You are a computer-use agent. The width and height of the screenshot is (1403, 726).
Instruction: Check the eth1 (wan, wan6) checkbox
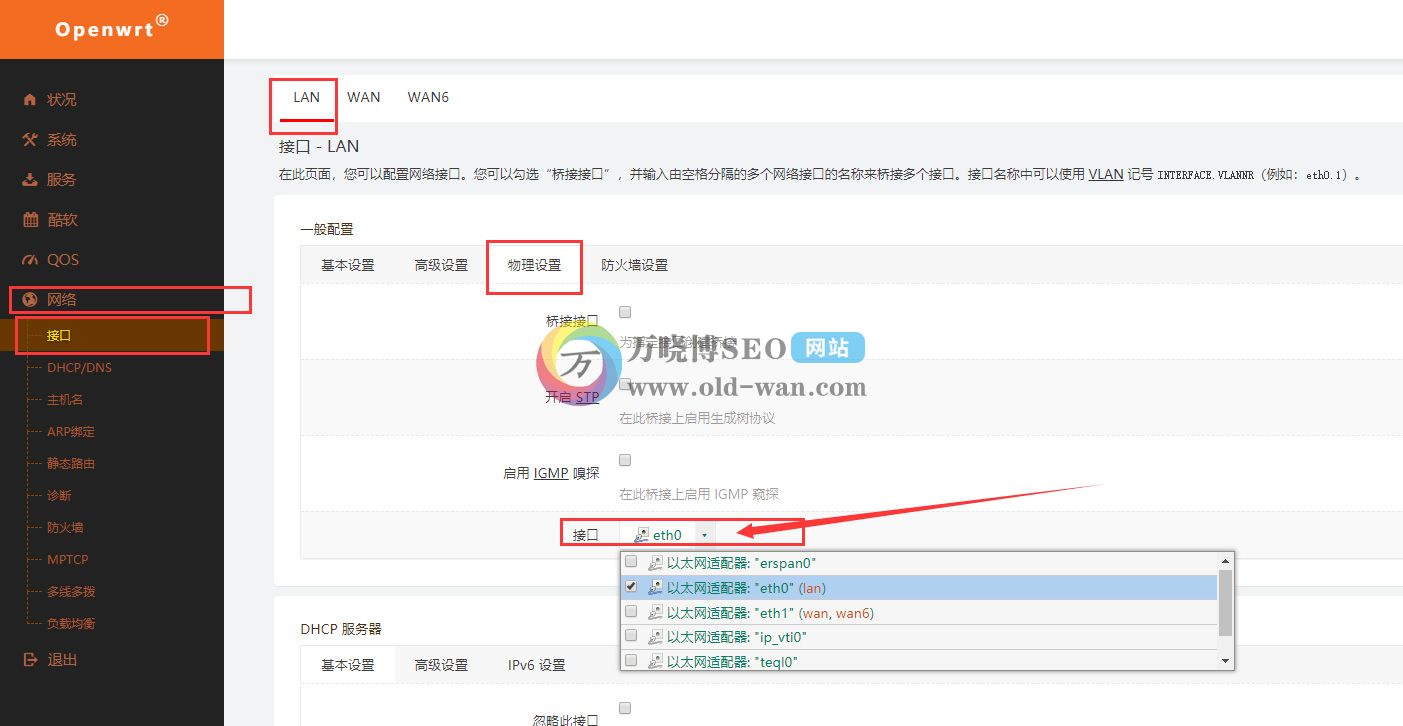(x=631, y=611)
